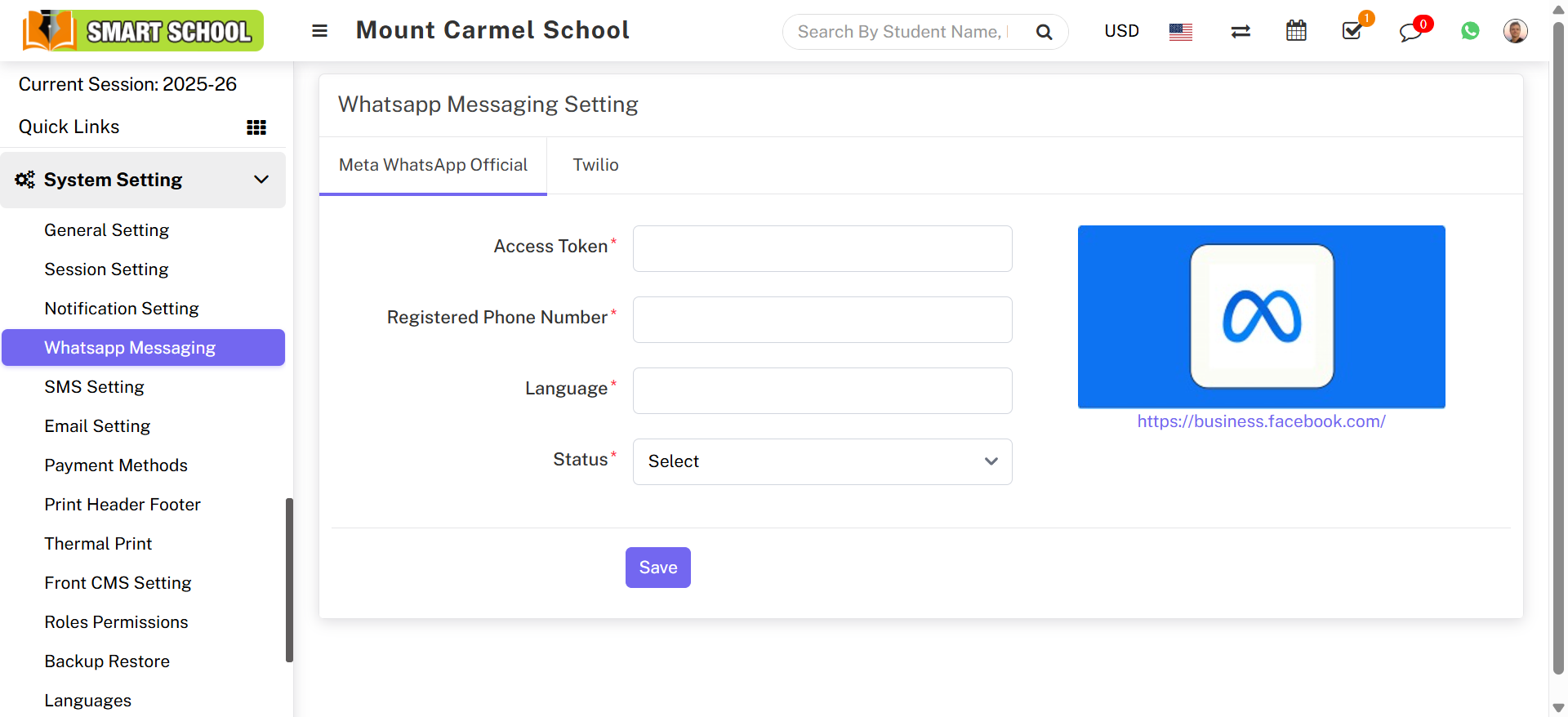
Task: Open the Status select dropdown
Action: (x=822, y=461)
